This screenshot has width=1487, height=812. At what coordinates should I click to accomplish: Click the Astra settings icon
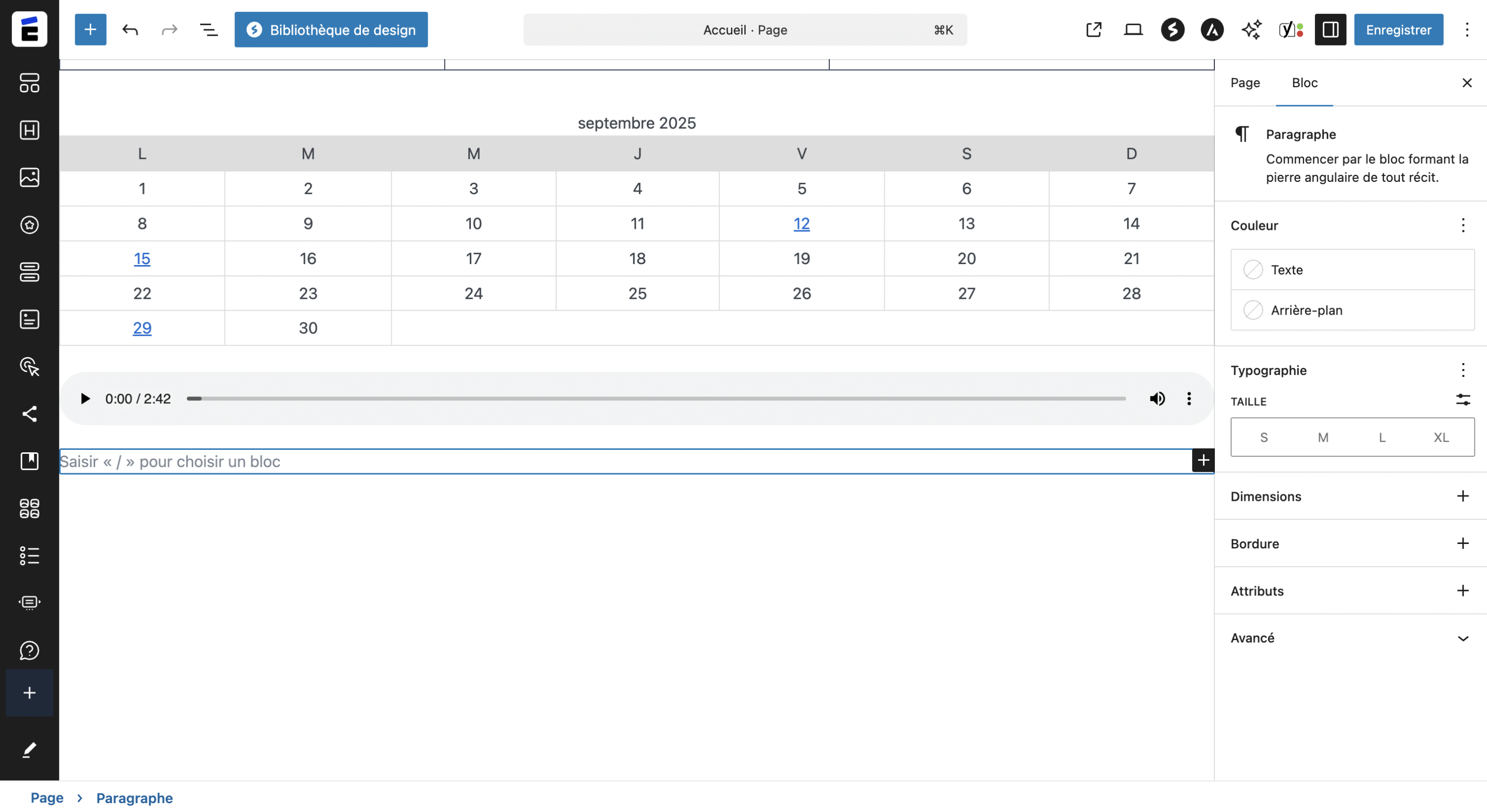click(x=1211, y=29)
